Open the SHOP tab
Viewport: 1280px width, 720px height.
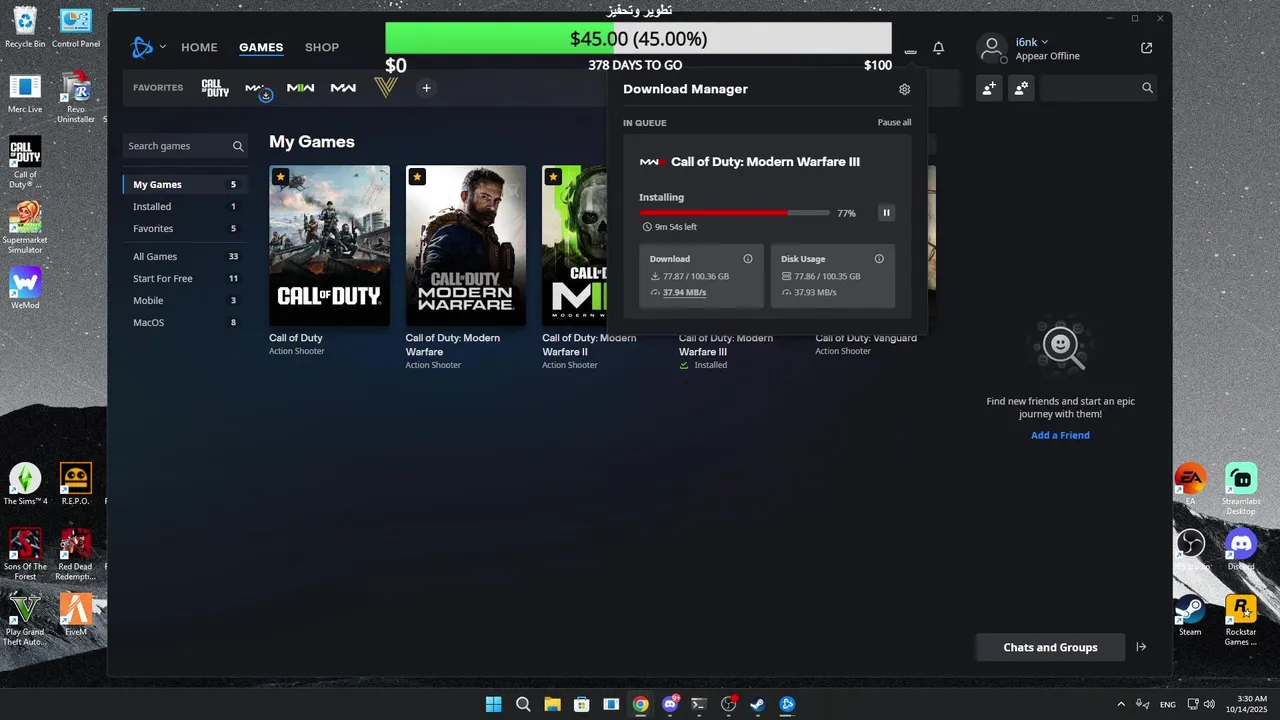pyautogui.click(x=322, y=47)
